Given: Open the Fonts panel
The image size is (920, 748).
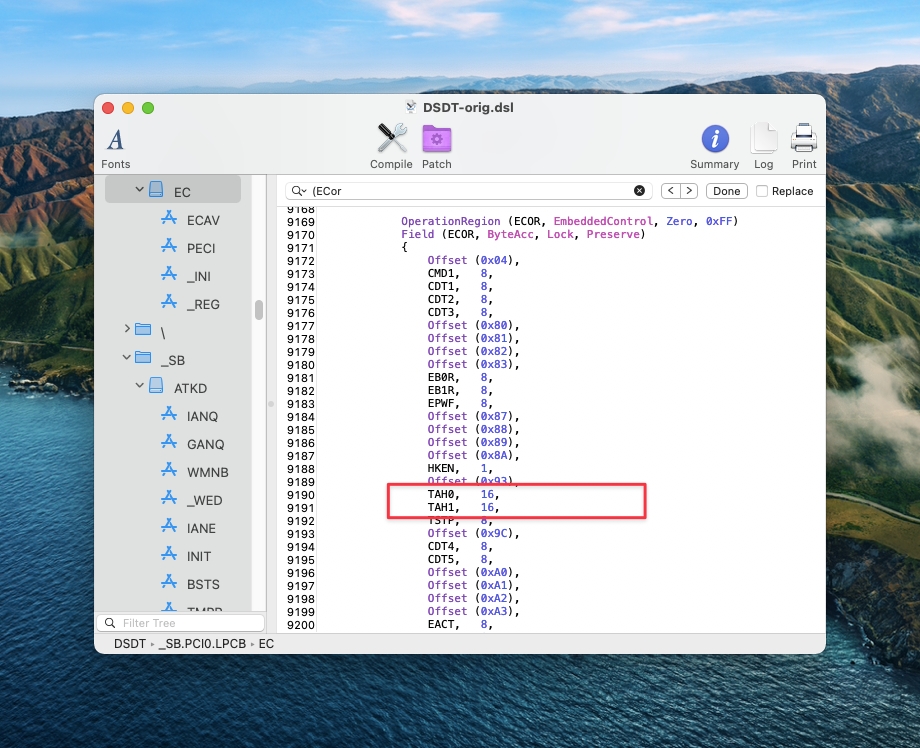Looking at the screenshot, I should (115, 146).
